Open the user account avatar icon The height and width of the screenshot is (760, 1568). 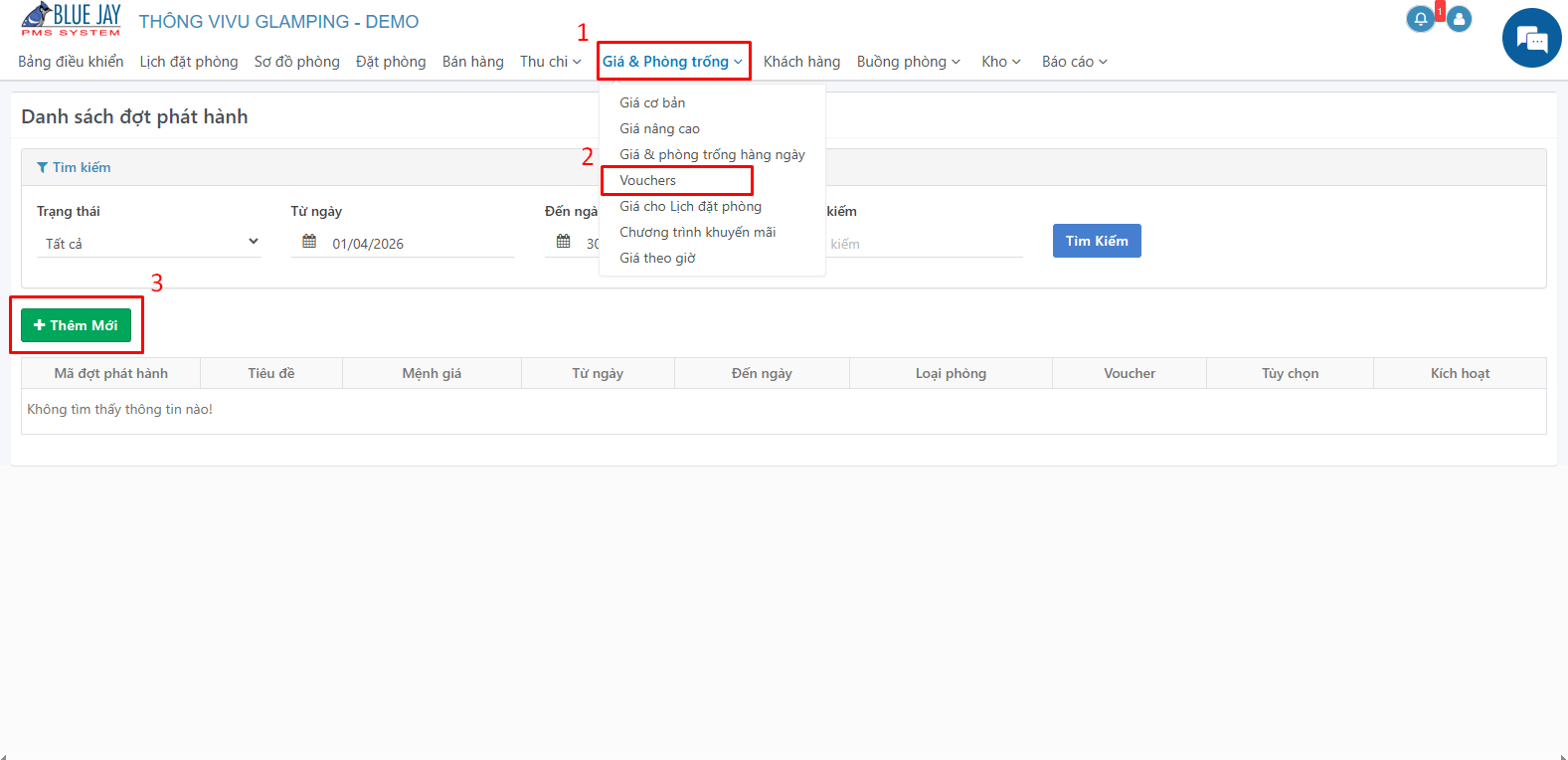1460,19
